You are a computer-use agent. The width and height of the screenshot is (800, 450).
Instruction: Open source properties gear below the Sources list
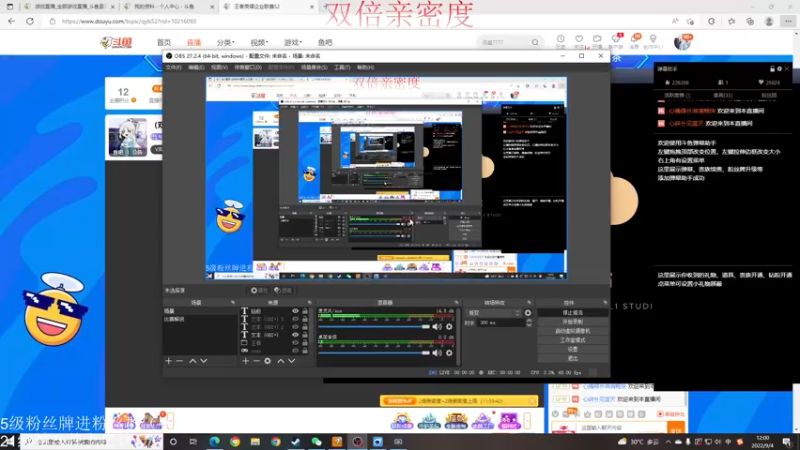[267, 361]
